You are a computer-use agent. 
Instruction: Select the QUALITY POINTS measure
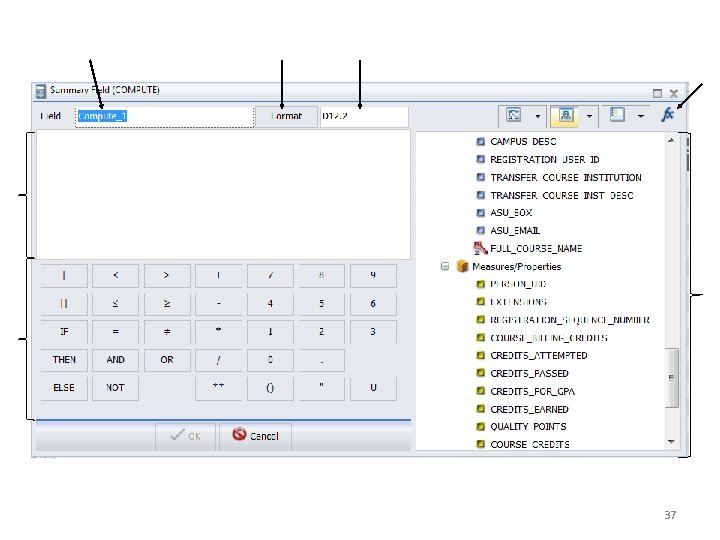point(528,427)
